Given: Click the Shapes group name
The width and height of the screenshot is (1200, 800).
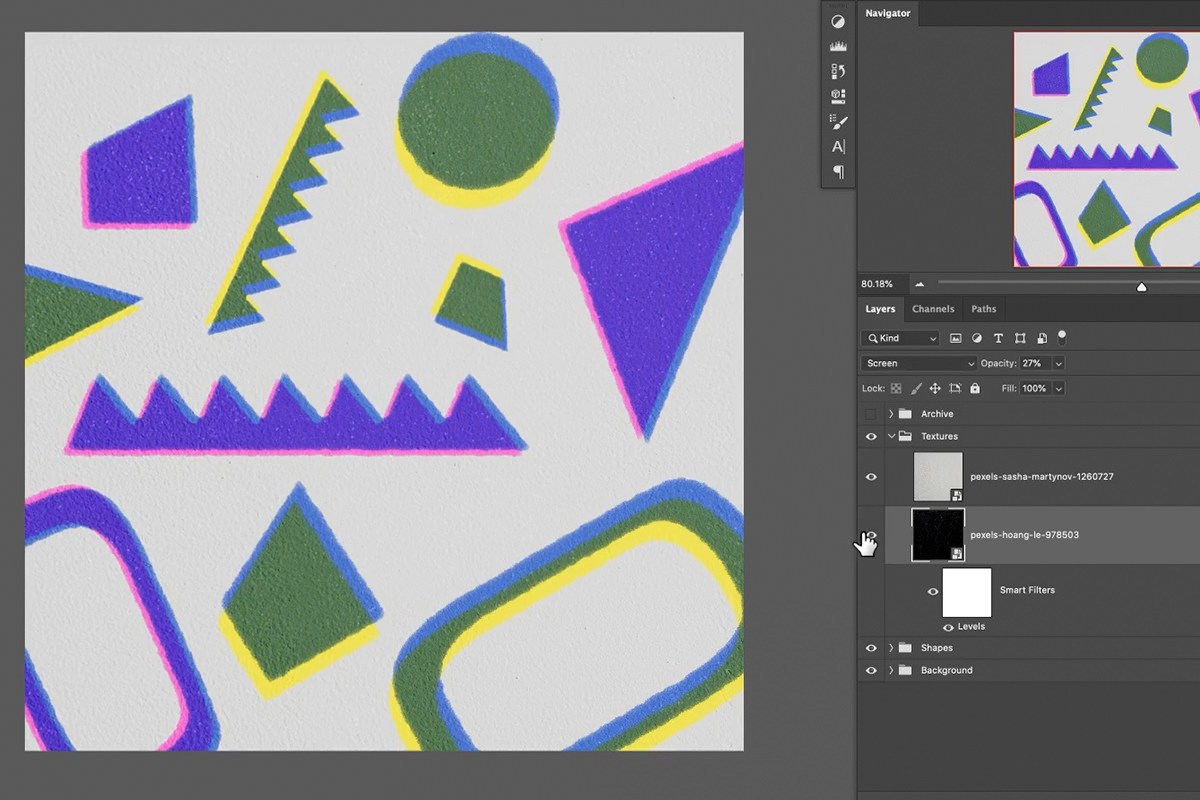Looking at the screenshot, I should (937, 648).
